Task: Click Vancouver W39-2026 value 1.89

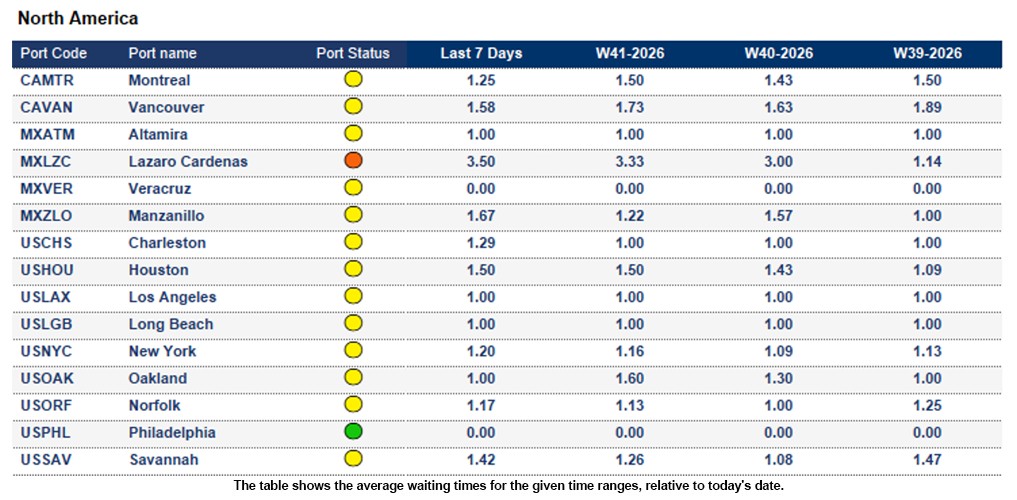Action: [x=927, y=108]
